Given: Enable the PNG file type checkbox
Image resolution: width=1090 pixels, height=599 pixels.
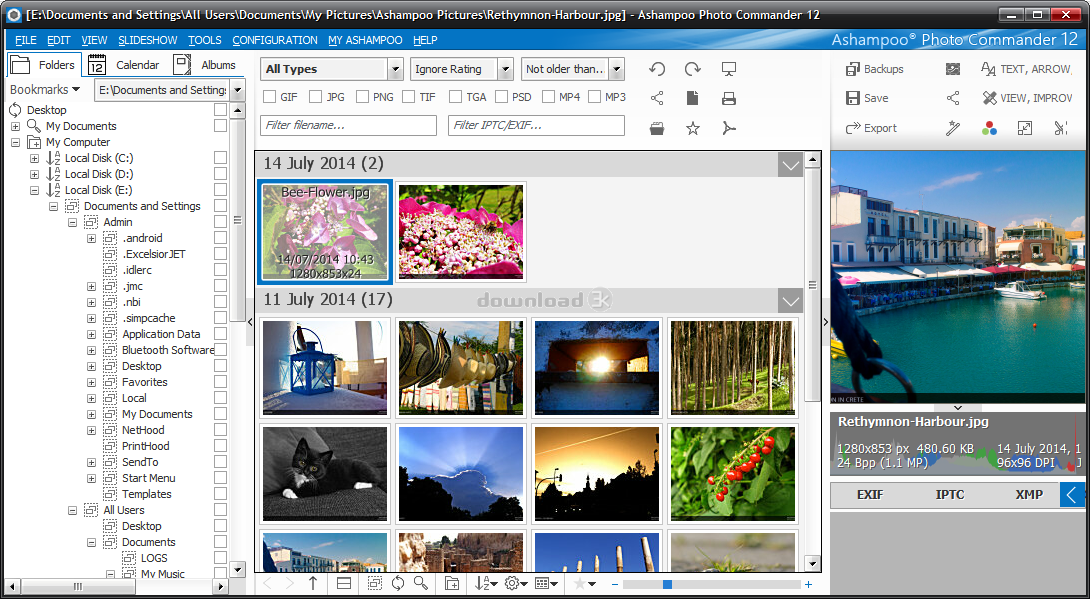Looking at the screenshot, I should click(362, 97).
